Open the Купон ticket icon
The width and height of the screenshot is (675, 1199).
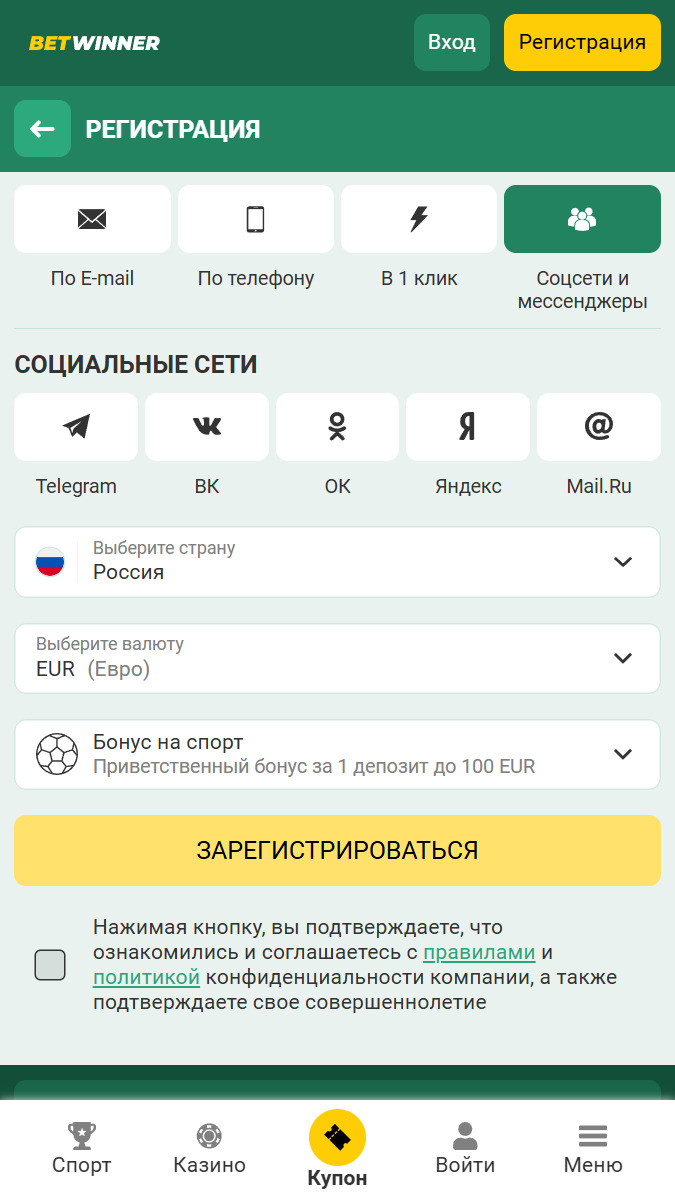(x=337, y=1138)
